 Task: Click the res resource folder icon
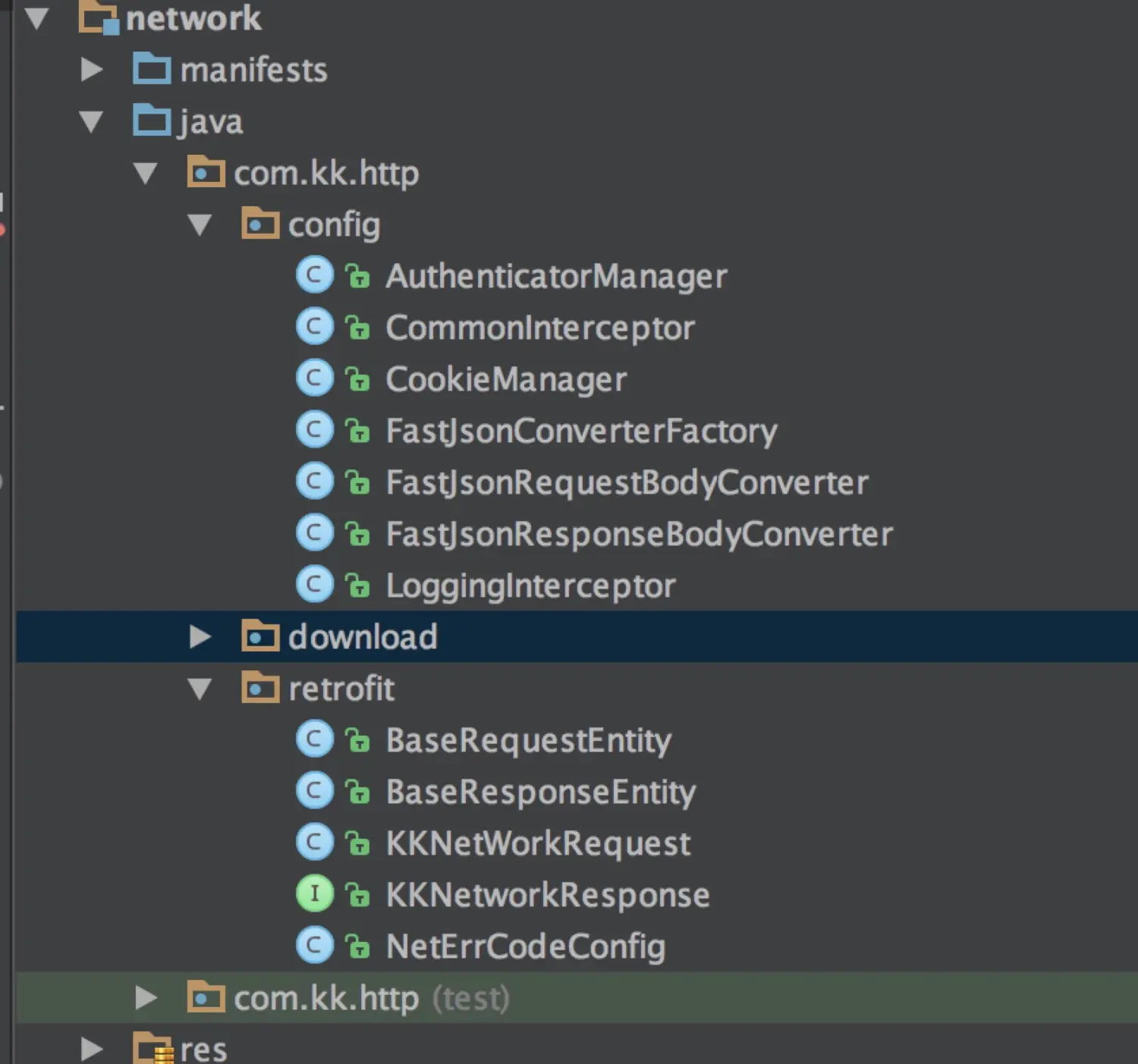coord(153,1050)
